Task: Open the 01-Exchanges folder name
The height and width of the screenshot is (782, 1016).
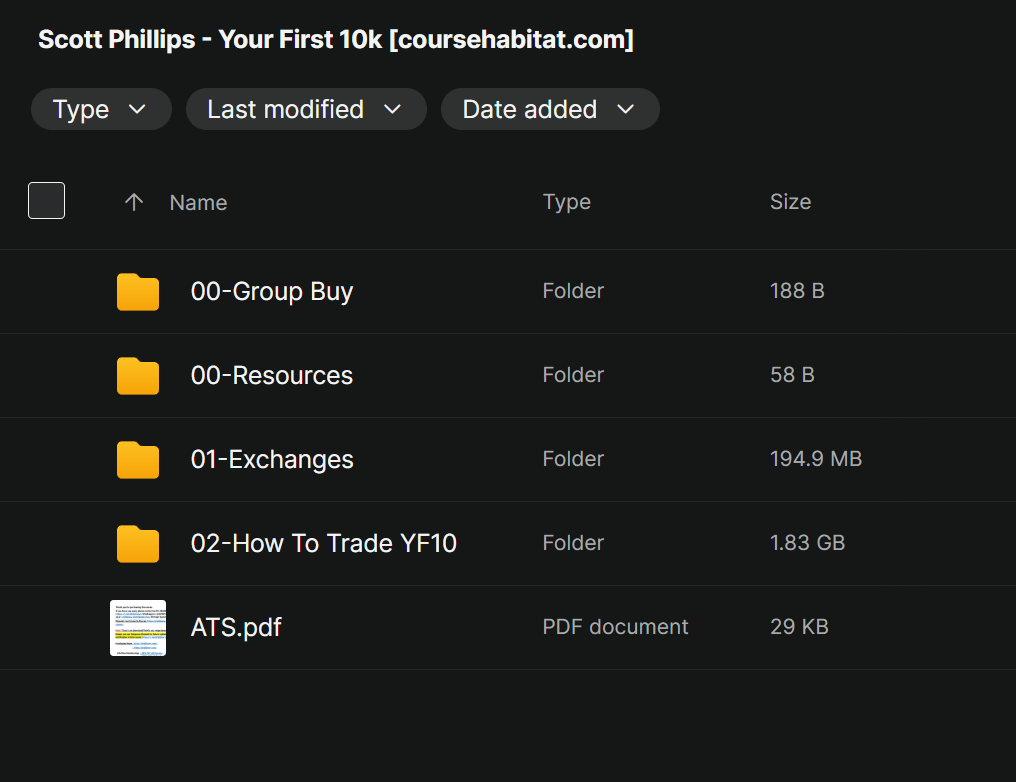Action: pyautogui.click(x=272, y=460)
